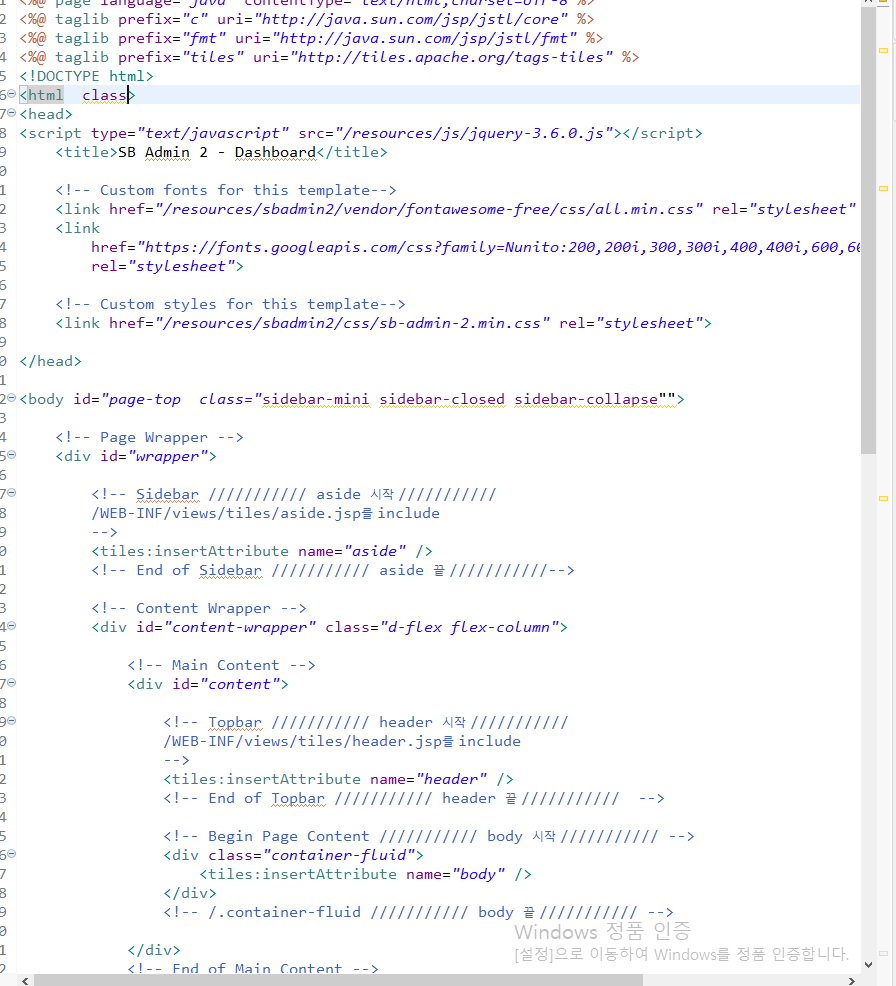The height and width of the screenshot is (986, 896).
Task: Click the SB Admin 2 - Dashboard title text
Action: coord(217,152)
